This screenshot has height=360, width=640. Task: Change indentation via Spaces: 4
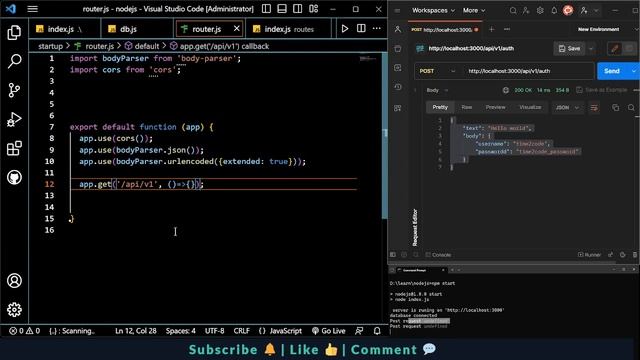click(180, 331)
